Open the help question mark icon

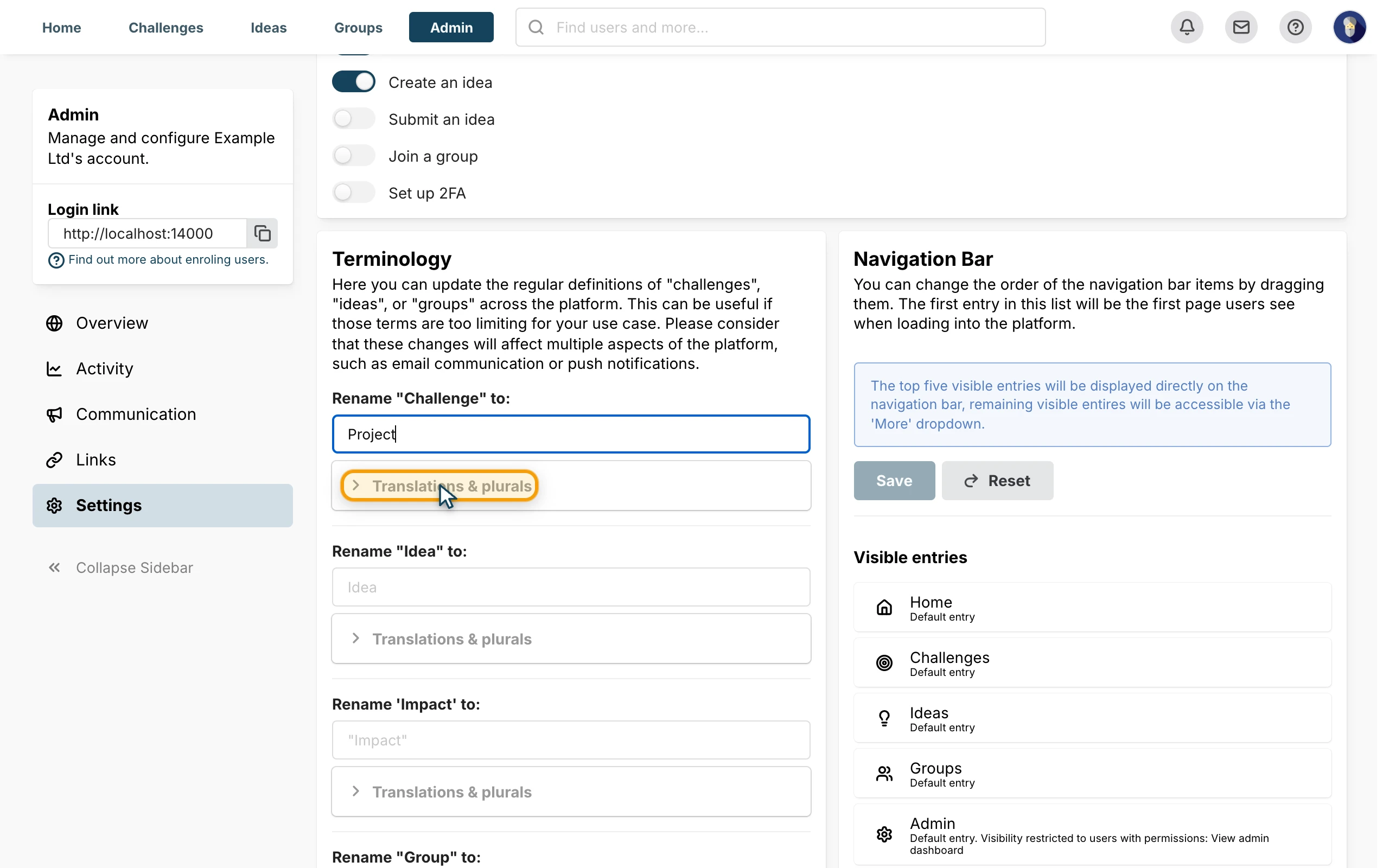pos(1296,27)
